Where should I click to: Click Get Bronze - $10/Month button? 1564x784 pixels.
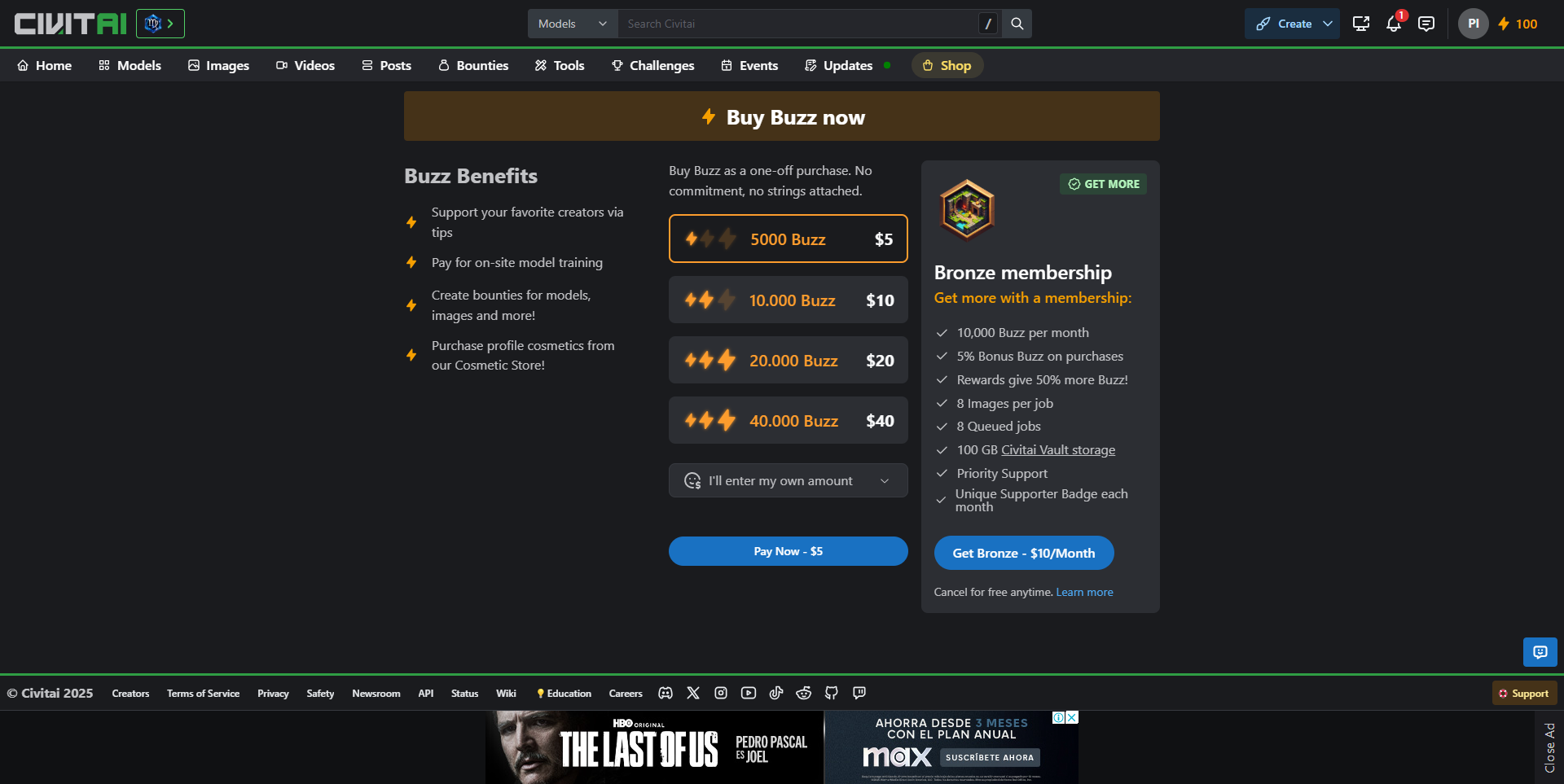coord(1024,553)
